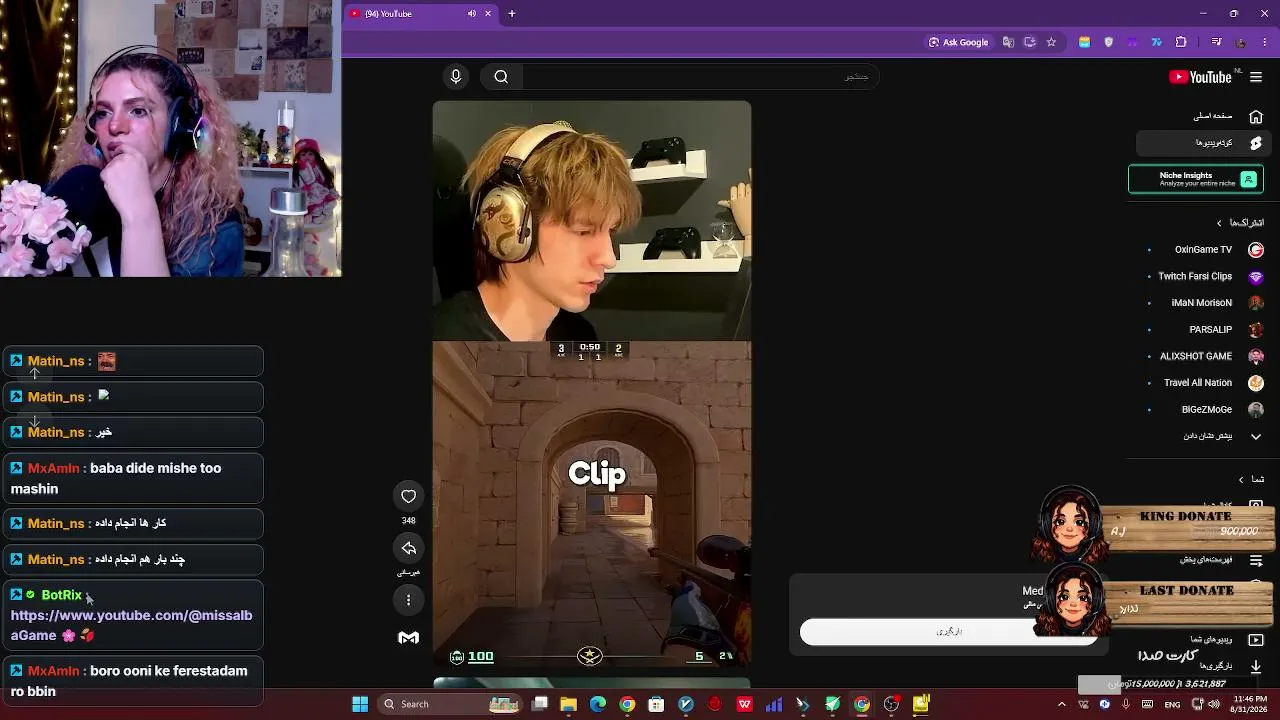This screenshot has height=720, width=1280.
Task: Bookmark this page with the star icon
Action: pos(1051,42)
